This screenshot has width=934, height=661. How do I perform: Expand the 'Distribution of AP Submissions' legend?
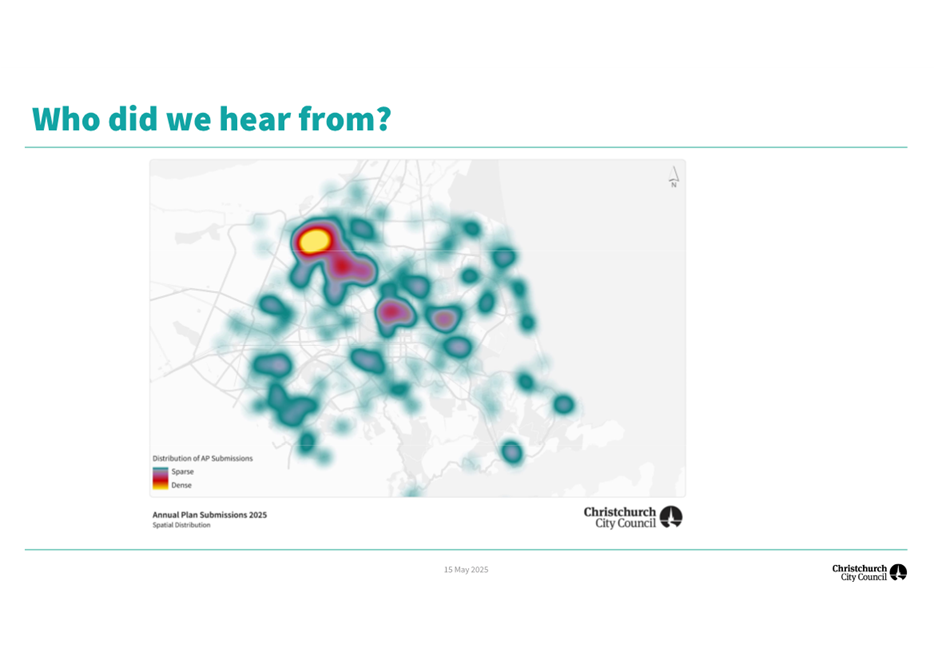click(201, 457)
